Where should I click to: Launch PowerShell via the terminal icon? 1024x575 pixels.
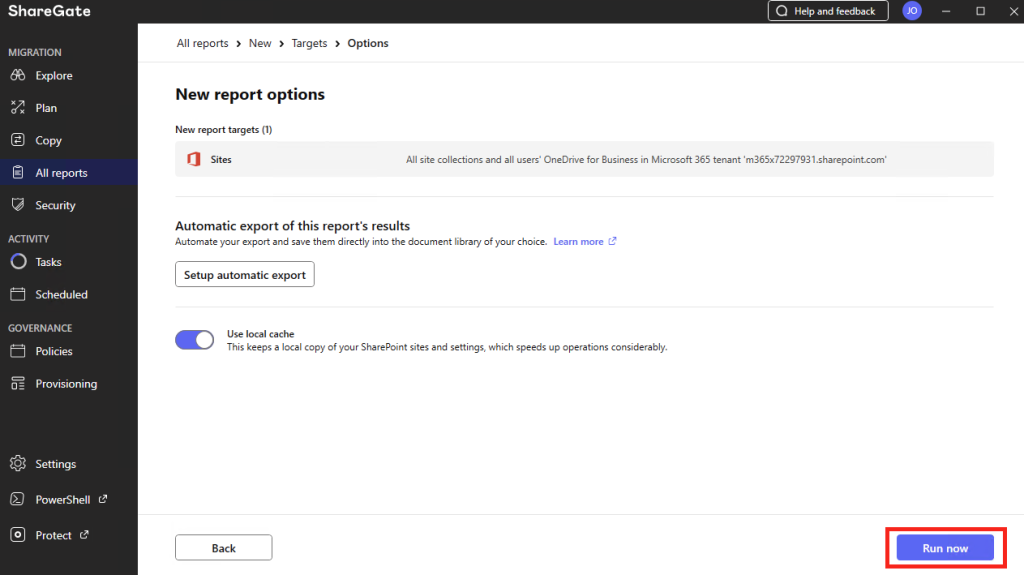(18, 499)
